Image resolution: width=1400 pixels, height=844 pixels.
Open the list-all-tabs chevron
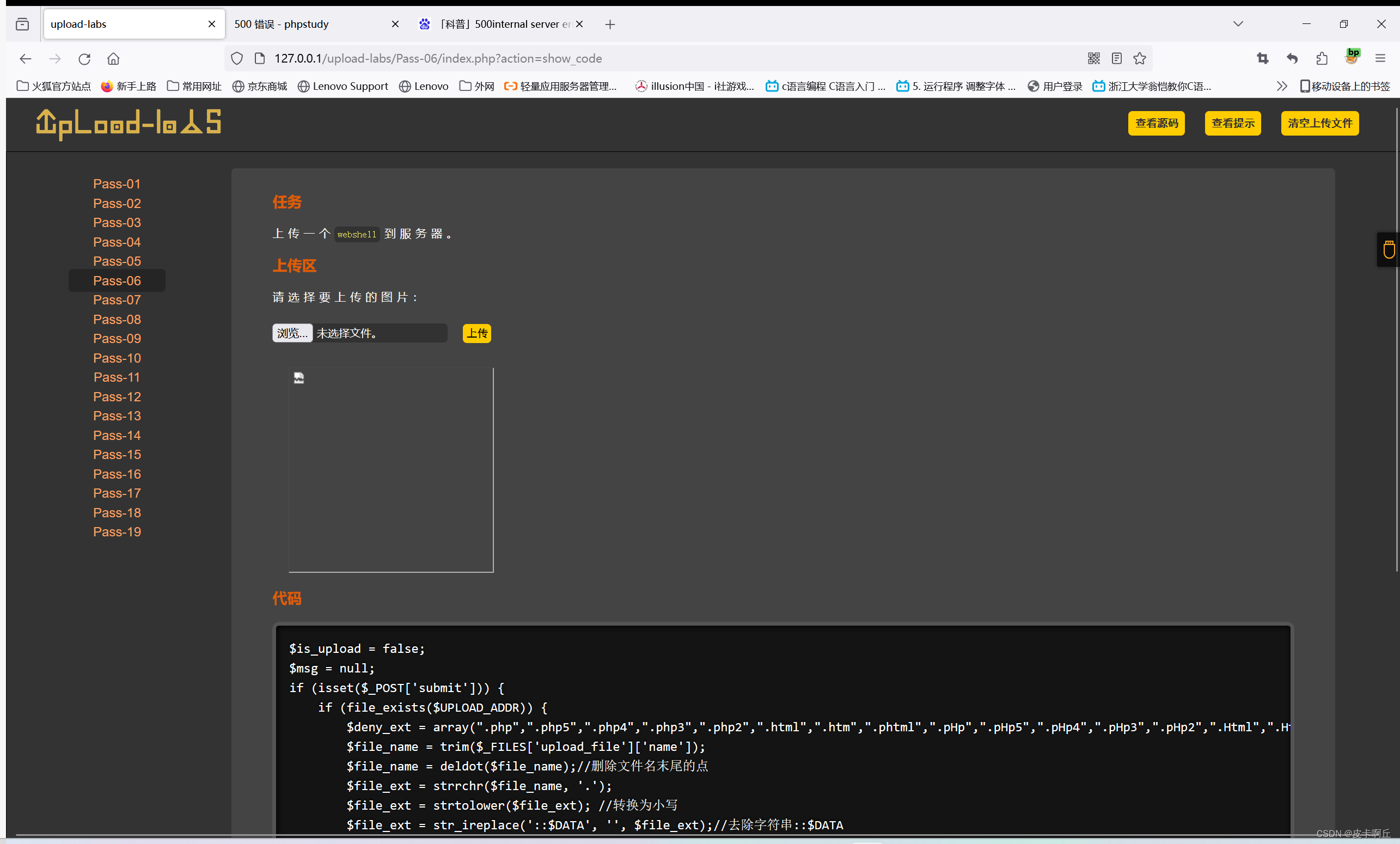coord(1239,24)
